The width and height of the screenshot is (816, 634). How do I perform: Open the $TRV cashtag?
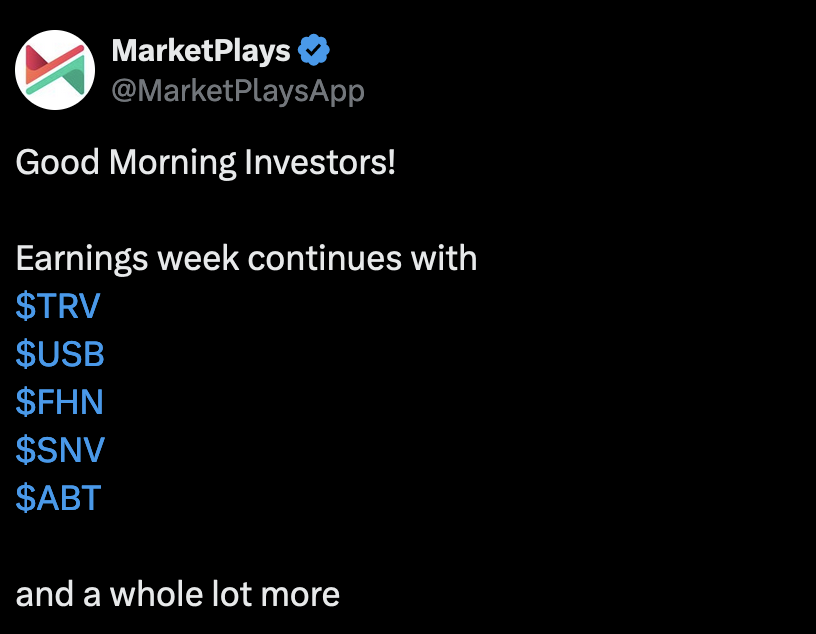pos(58,307)
